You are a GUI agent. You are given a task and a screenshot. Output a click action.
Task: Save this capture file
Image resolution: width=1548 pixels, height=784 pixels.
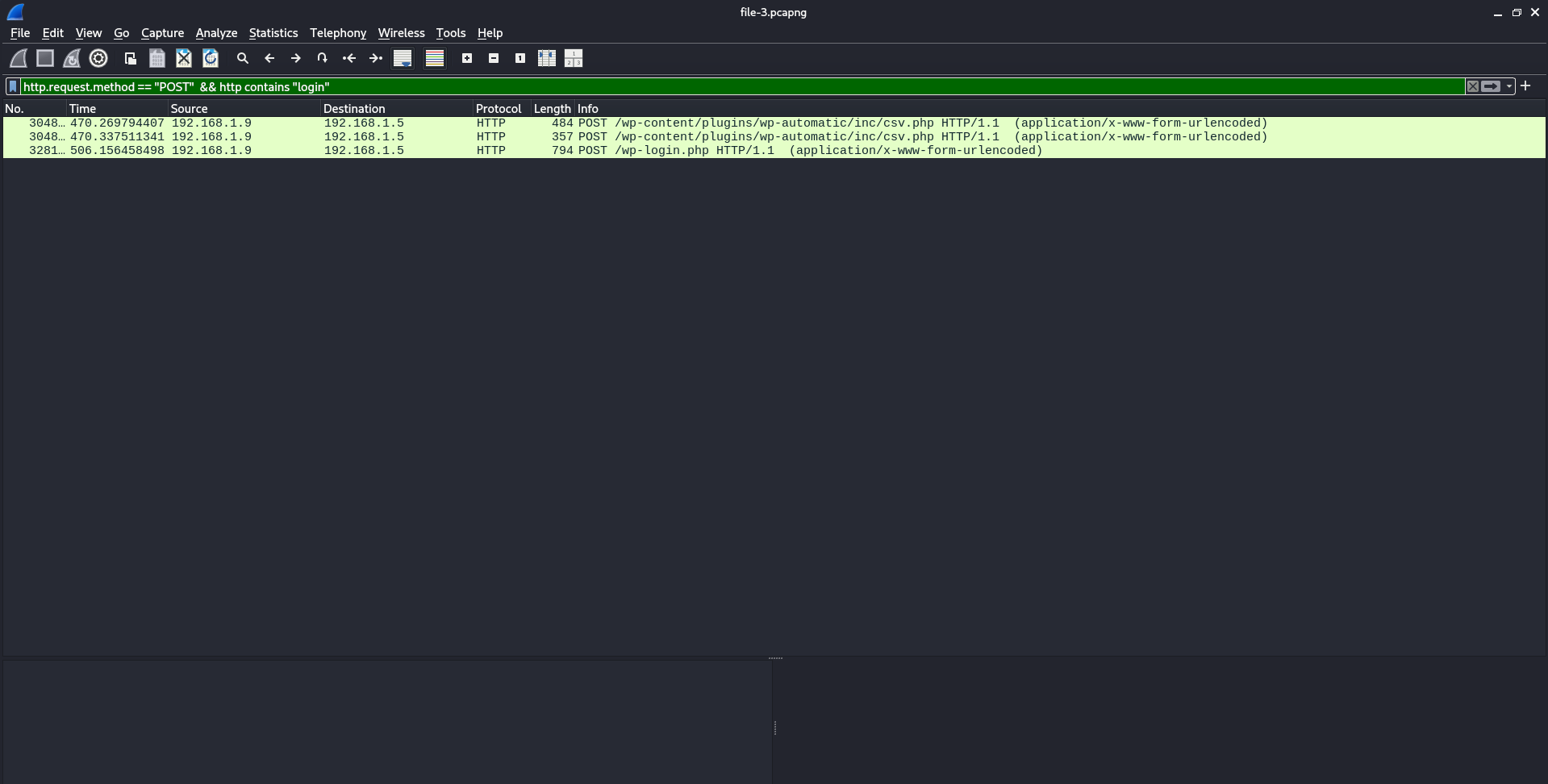[x=157, y=58]
